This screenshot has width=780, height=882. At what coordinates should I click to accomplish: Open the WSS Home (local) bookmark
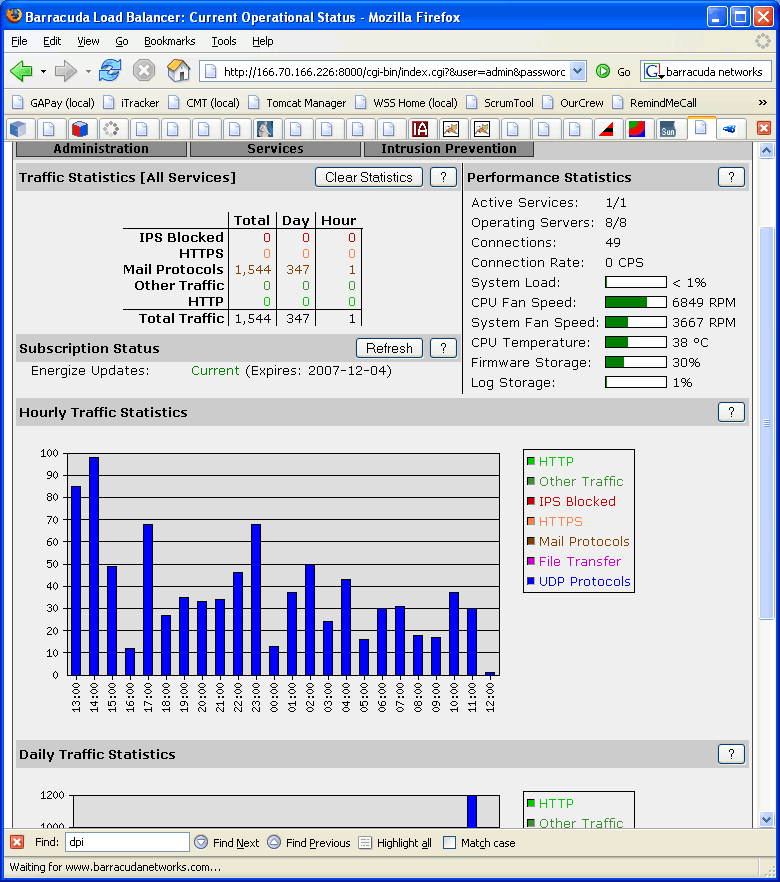(x=406, y=103)
